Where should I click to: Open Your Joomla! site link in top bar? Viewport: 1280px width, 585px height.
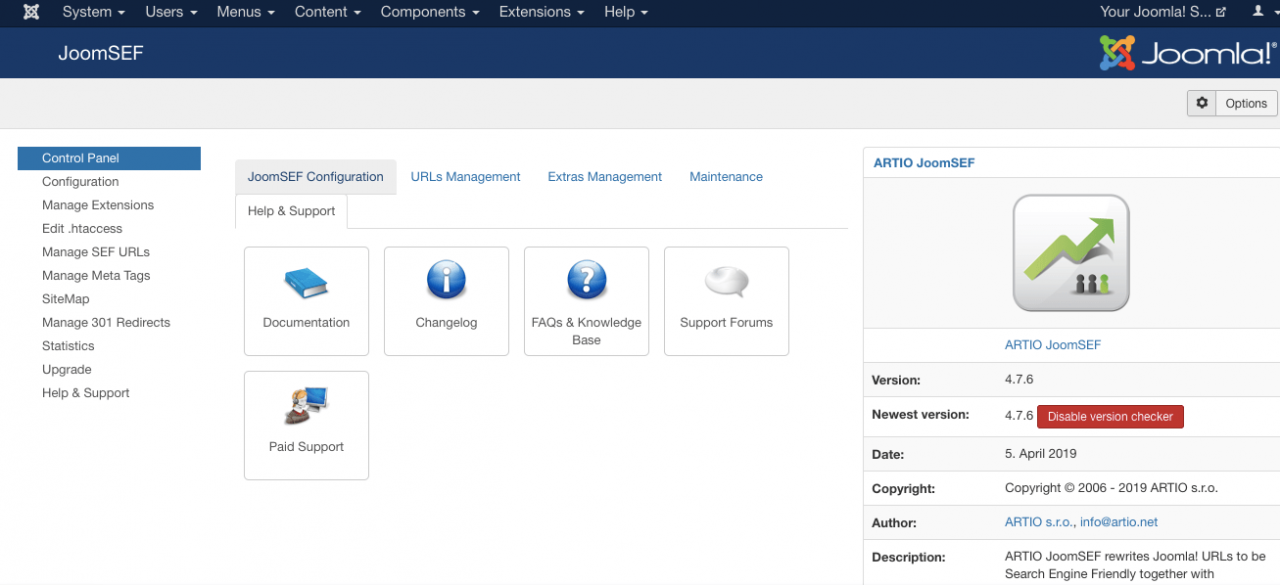pyautogui.click(x=1162, y=12)
